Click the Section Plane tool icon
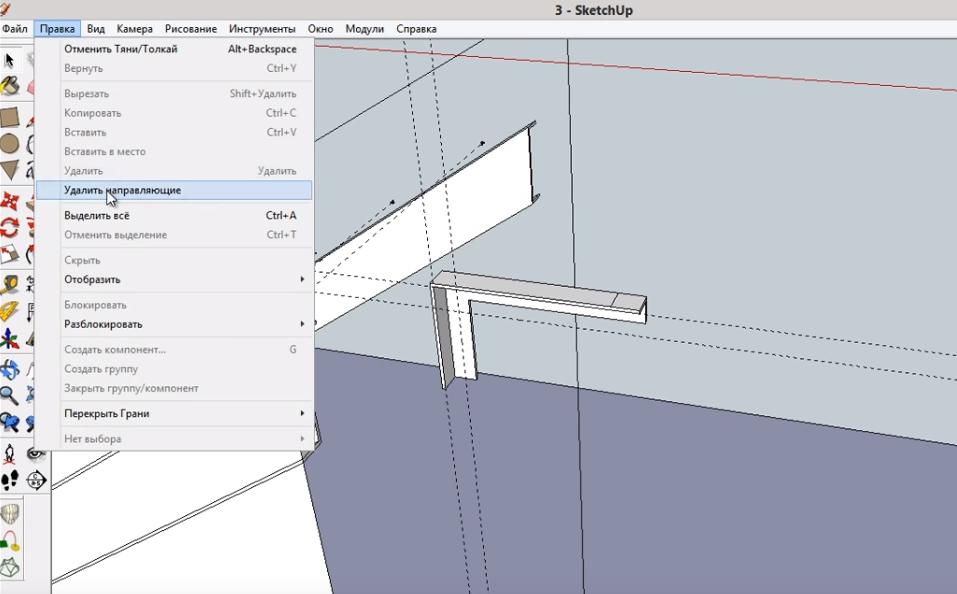The image size is (957, 594). pos(36,481)
